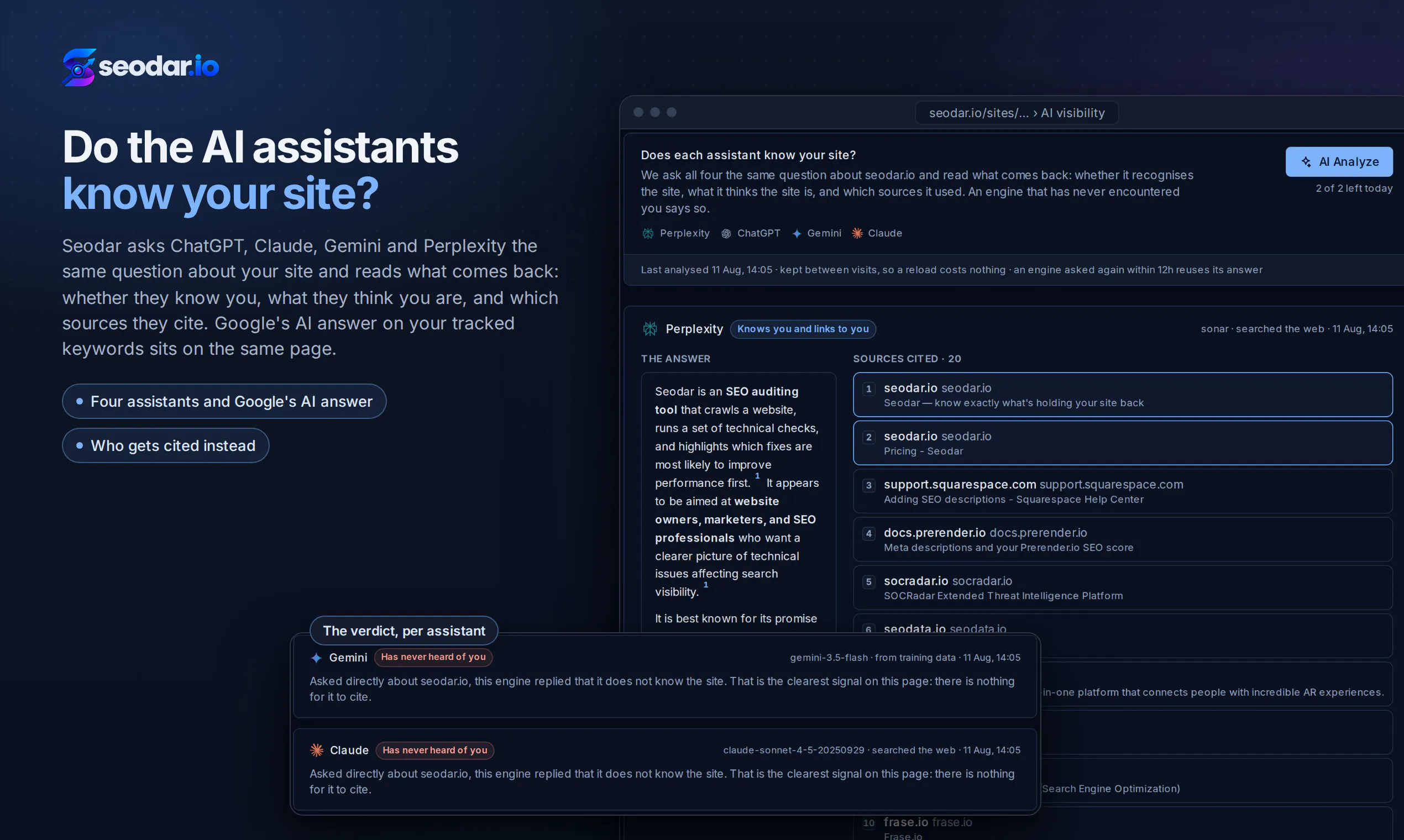
Task: Click the 'Knows you and links to you' badge
Action: click(803, 329)
